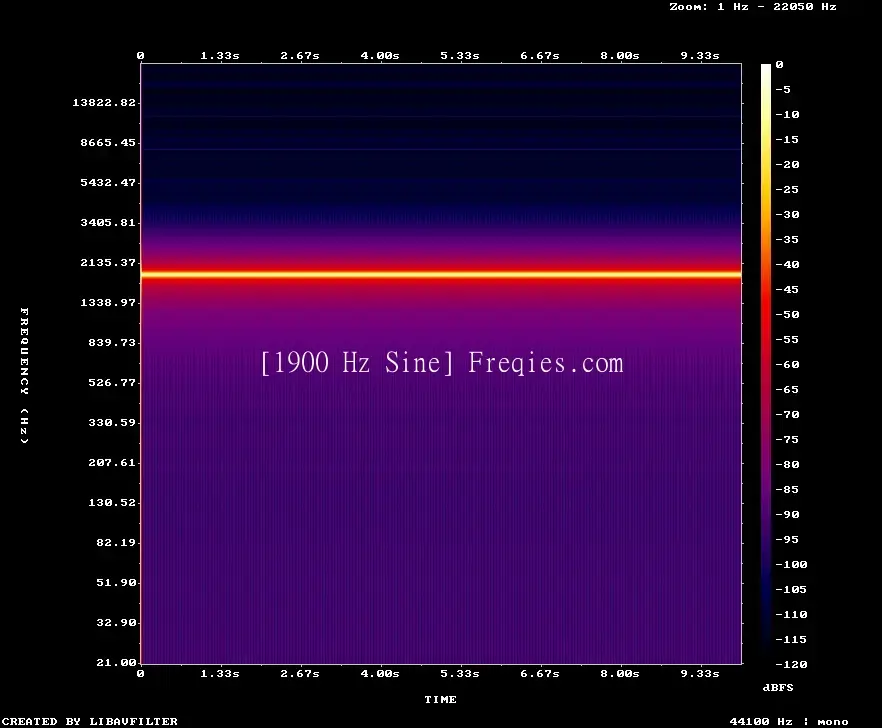
Task: Select the 330.59 frequency tick label
Action: click(112, 422)
